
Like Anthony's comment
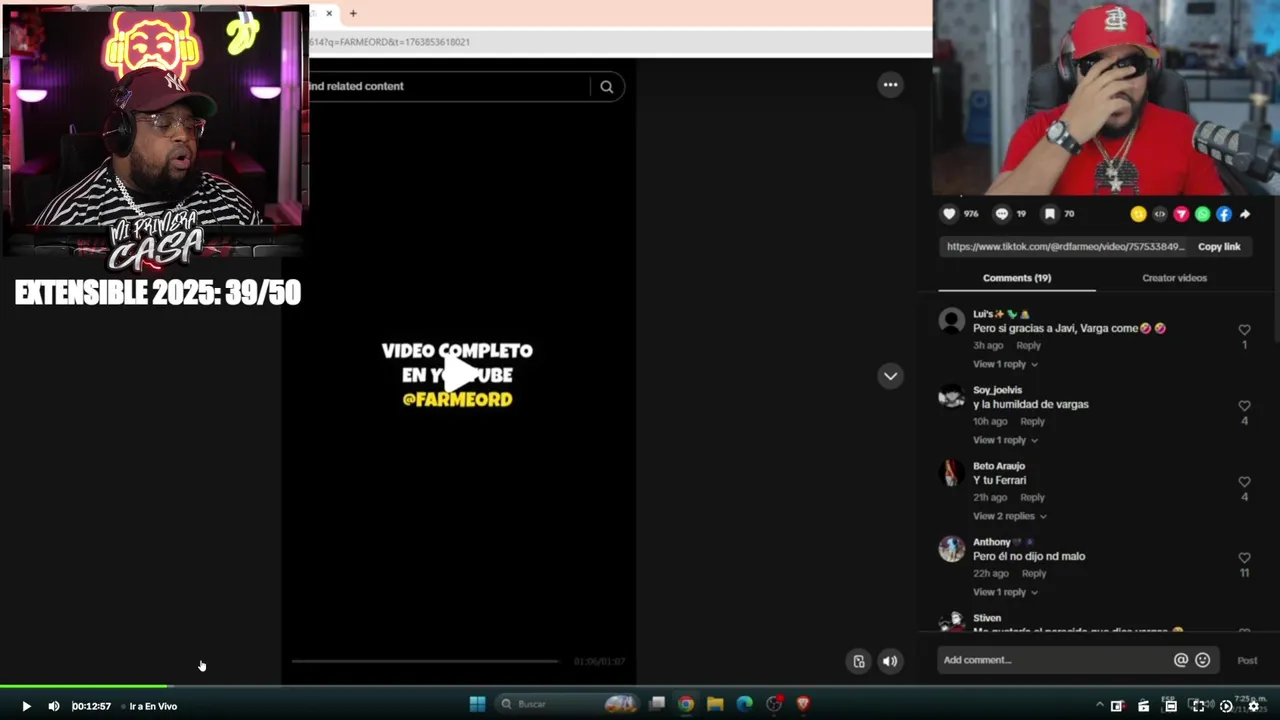pyautogui.click(x=1244, y=558)
